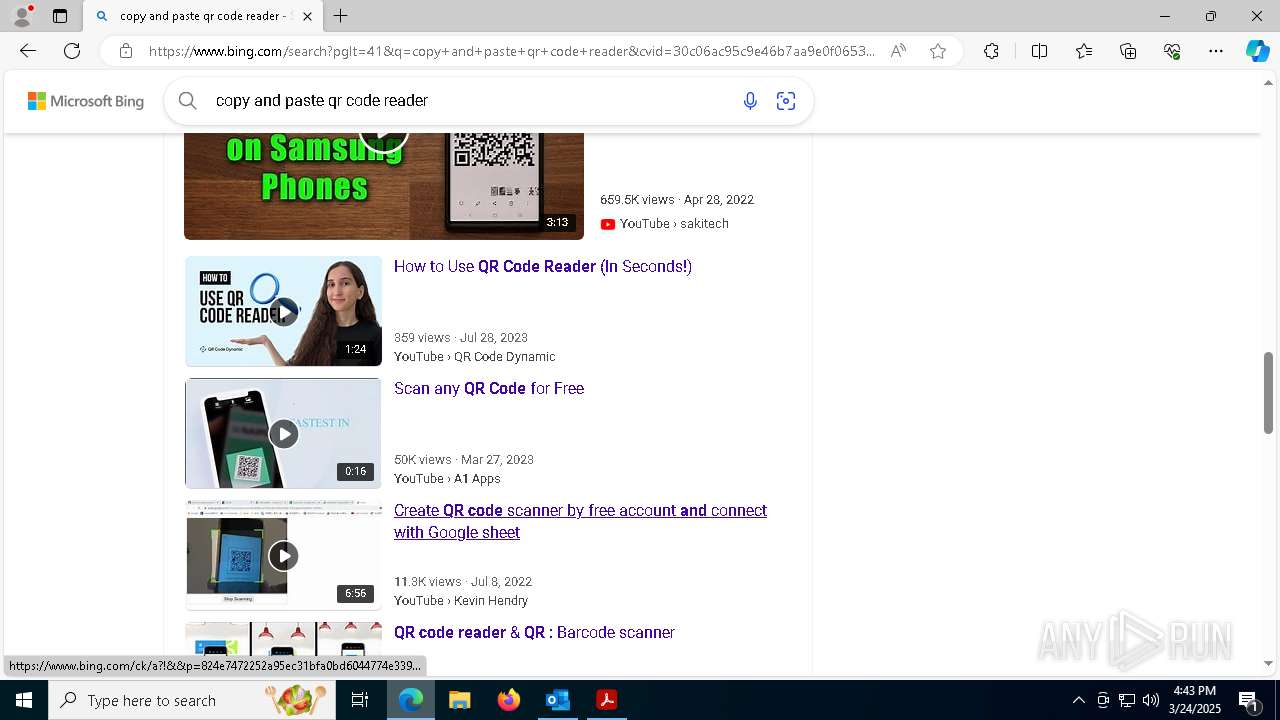Image resolution: width=1280 pixels, height=720 pixels.
Task: Click '659.5K views · Apr 28, 2022' text
Action: coord(677,200)
